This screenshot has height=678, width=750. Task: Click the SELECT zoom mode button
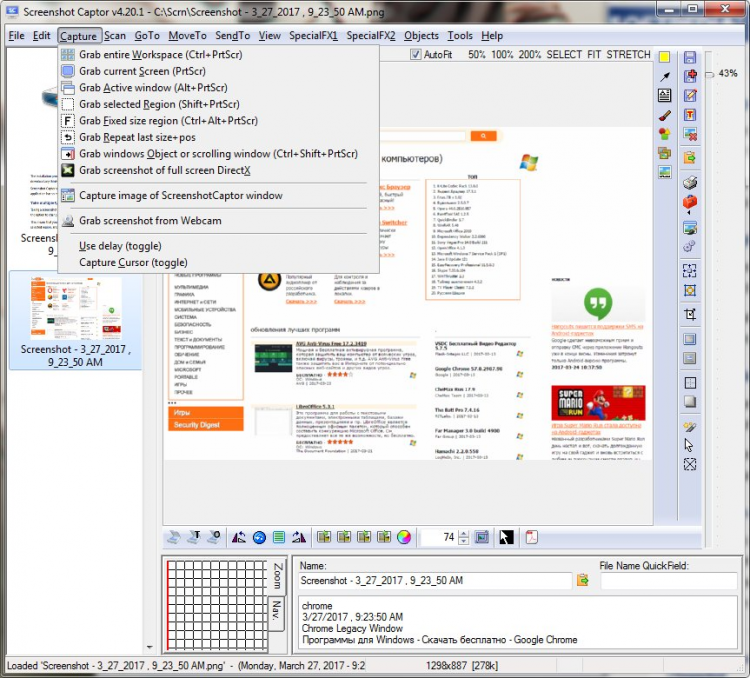point(564,55)
